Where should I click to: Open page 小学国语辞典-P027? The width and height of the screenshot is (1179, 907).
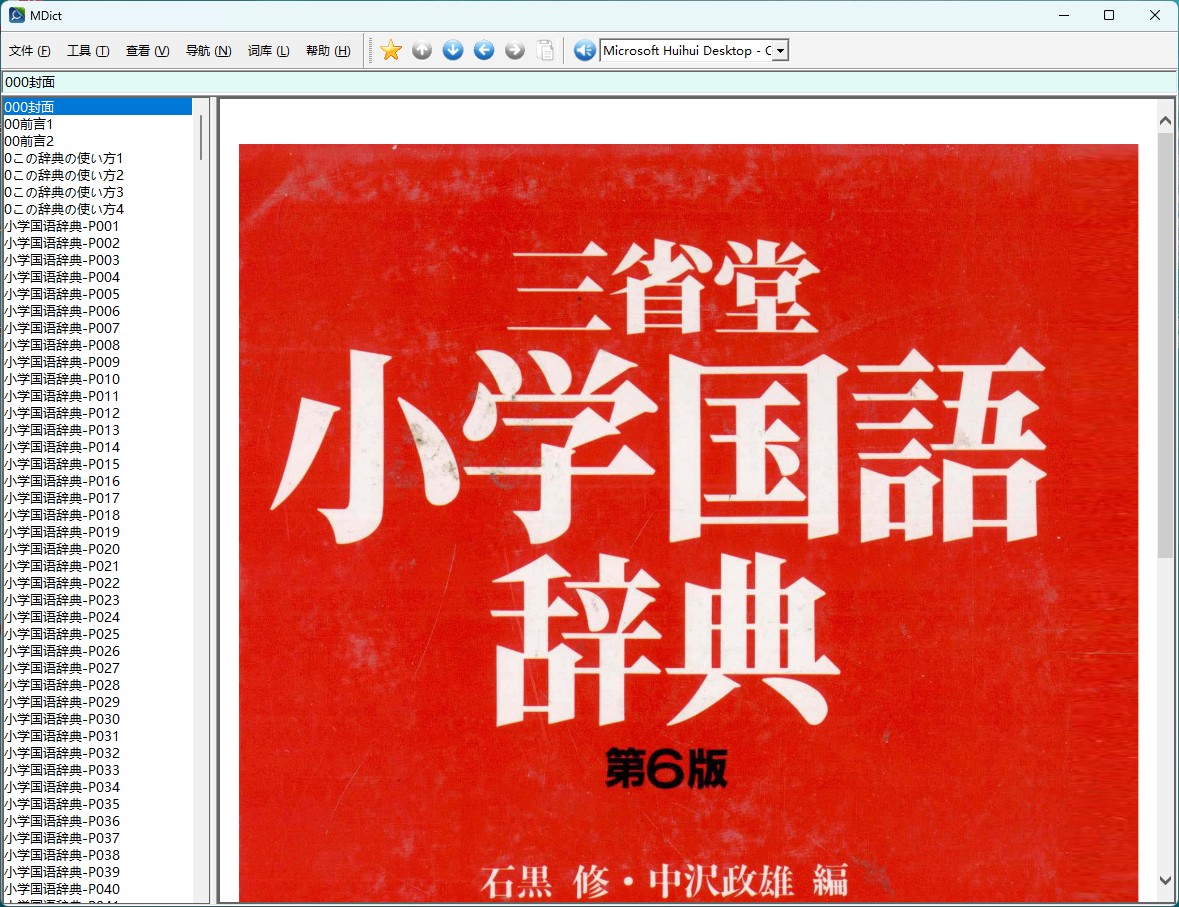click(98, 668)
